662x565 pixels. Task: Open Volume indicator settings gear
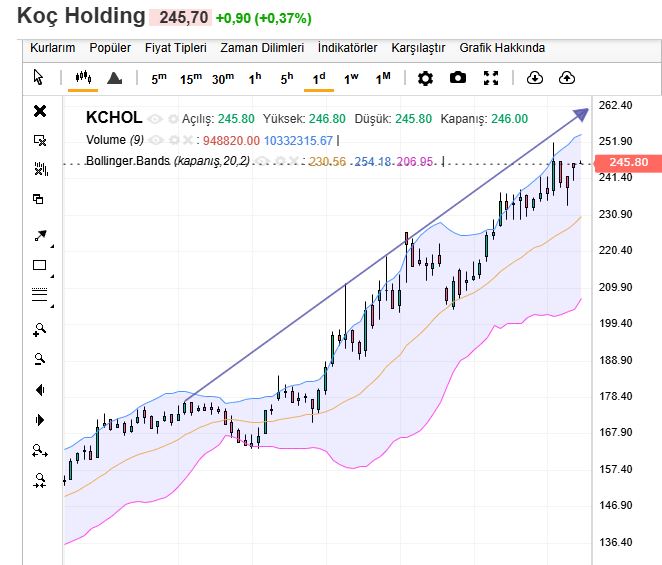174,140
